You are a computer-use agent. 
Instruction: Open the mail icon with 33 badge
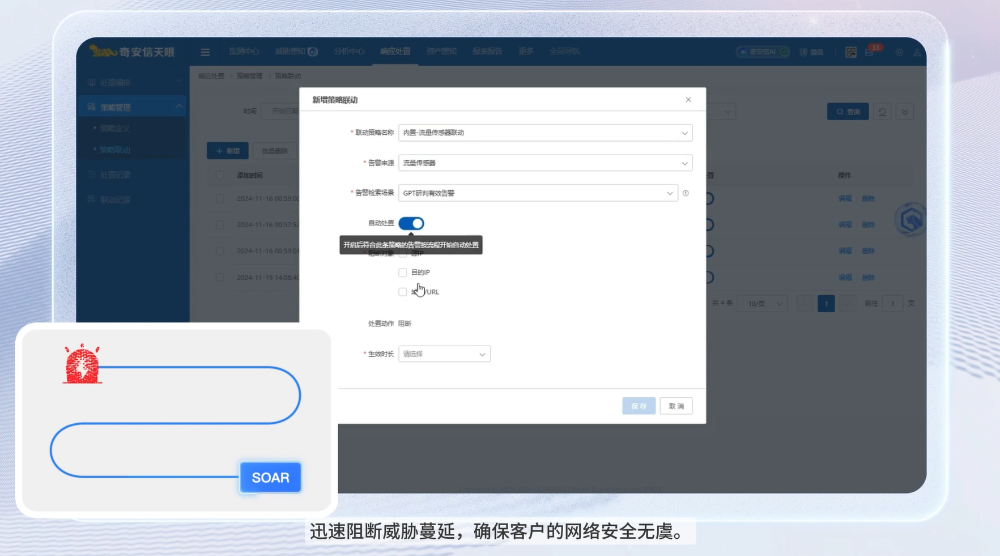(x=870, y=52)
